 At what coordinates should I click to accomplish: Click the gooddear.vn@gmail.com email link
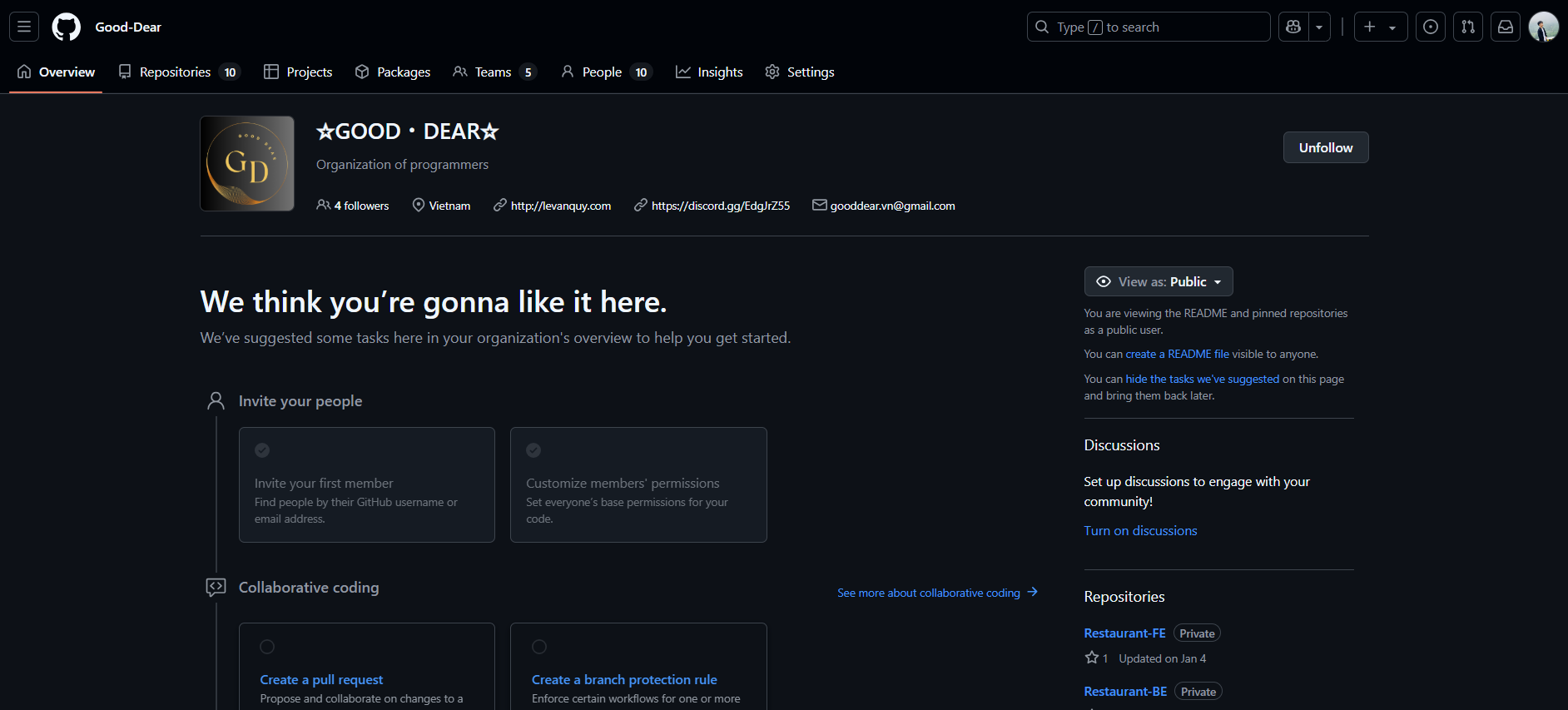(892, 206)
